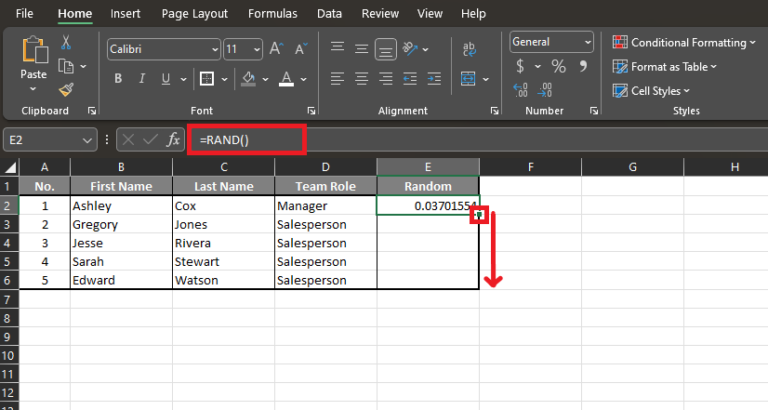Select the Manager cell
This screenshot has height=410, width=768.
[x=326, y=206]
